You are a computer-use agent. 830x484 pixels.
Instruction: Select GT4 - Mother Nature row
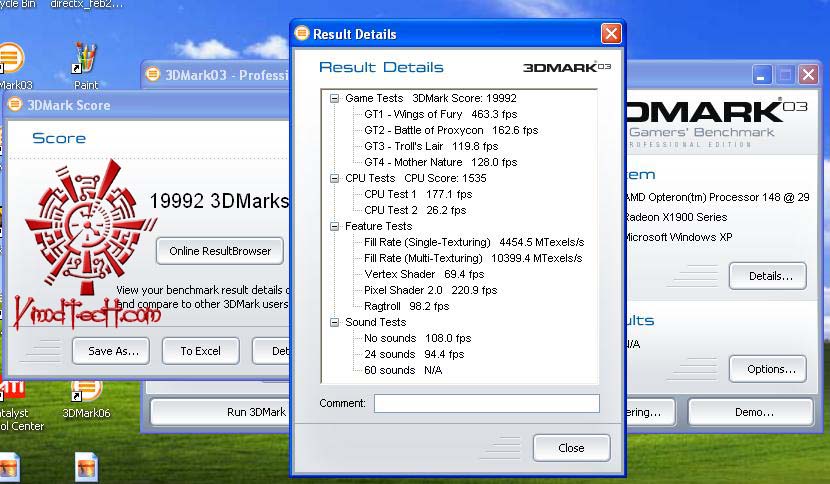(x=440, y=162)
